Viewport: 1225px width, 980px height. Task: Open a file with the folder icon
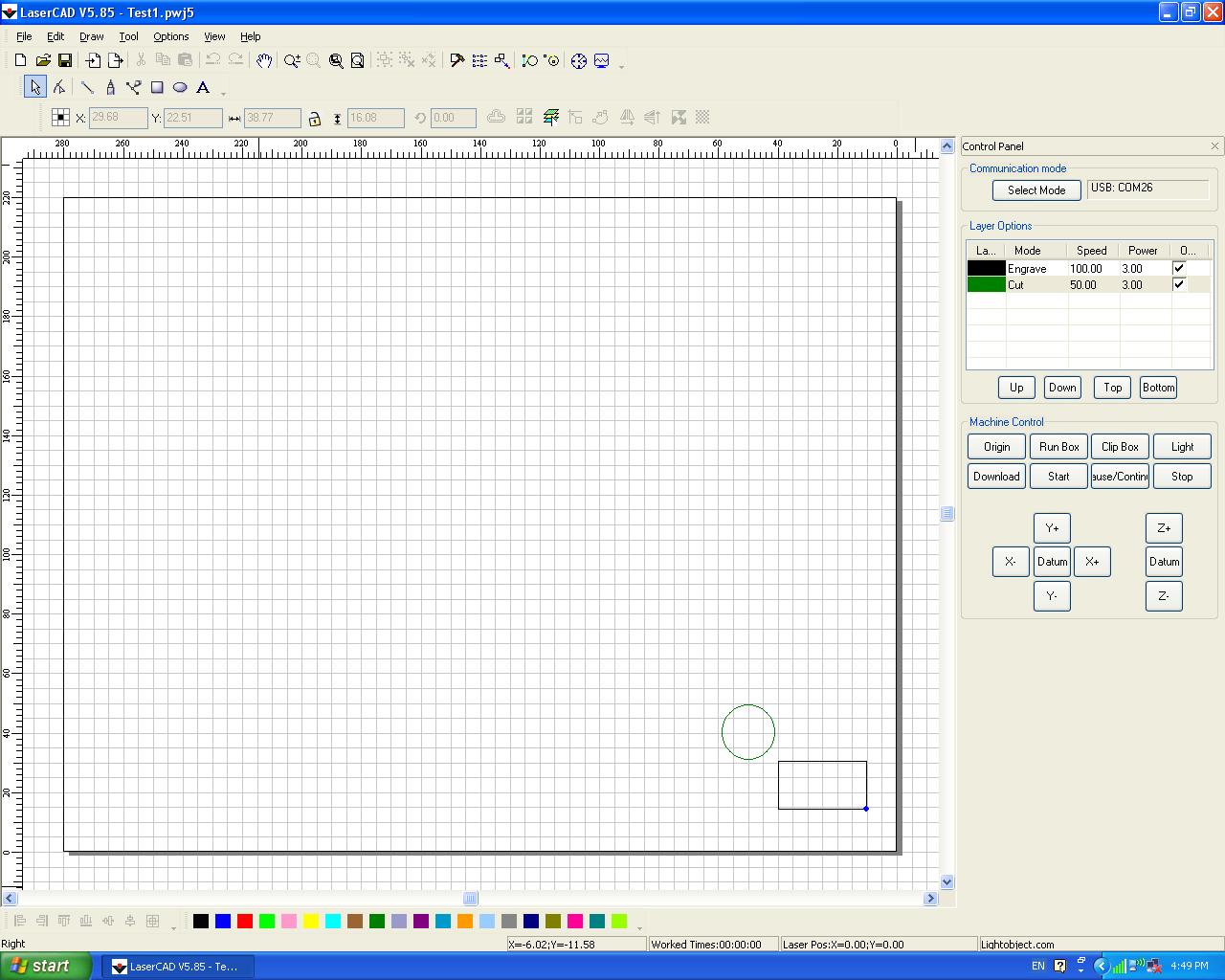43,60
